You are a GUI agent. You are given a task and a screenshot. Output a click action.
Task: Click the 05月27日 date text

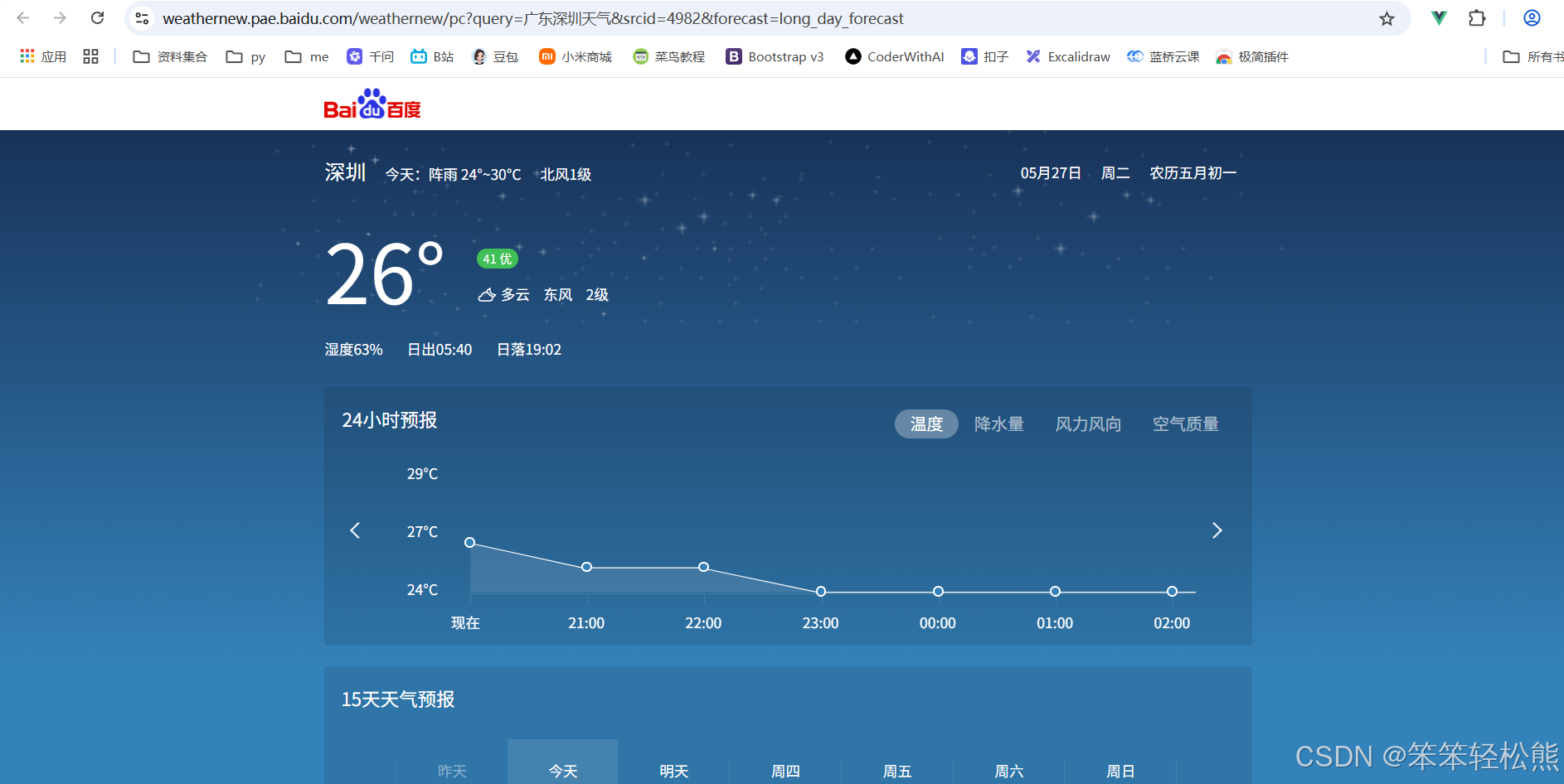pos(1051,173)
